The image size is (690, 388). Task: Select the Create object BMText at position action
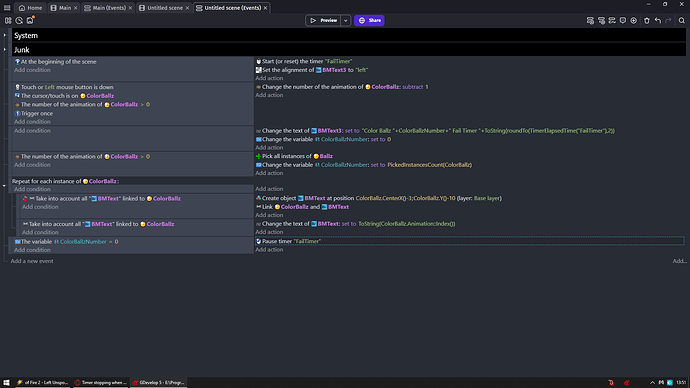tap(378, 198)
